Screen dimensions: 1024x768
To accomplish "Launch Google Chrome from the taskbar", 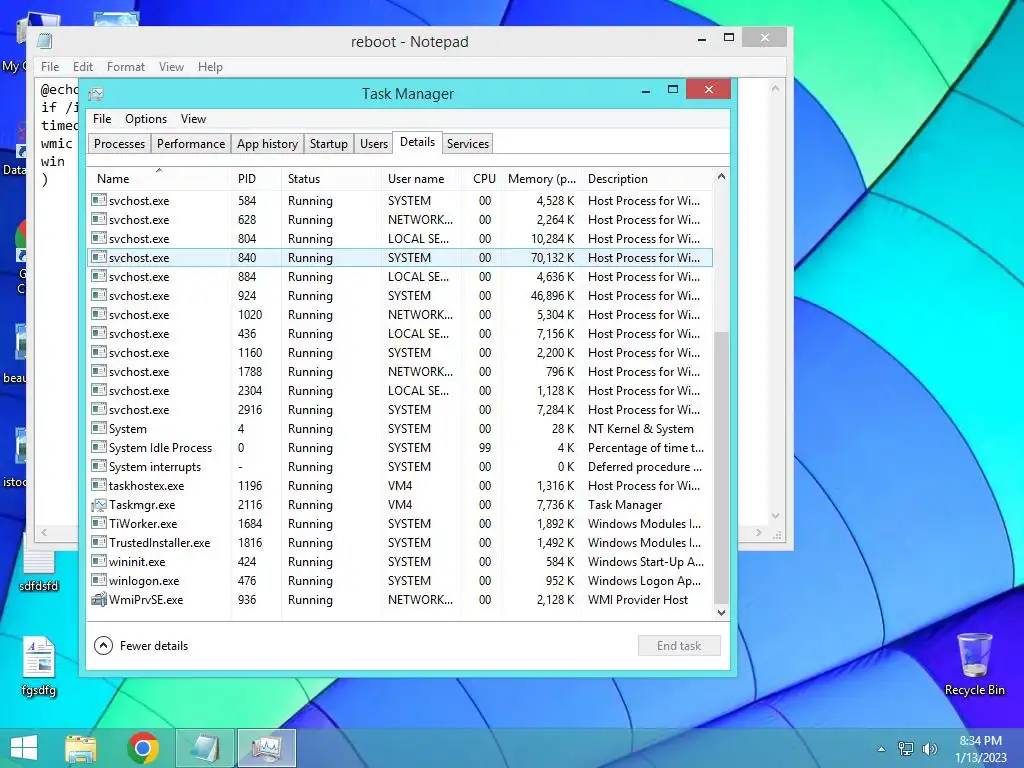I will [x=143, y=748].
